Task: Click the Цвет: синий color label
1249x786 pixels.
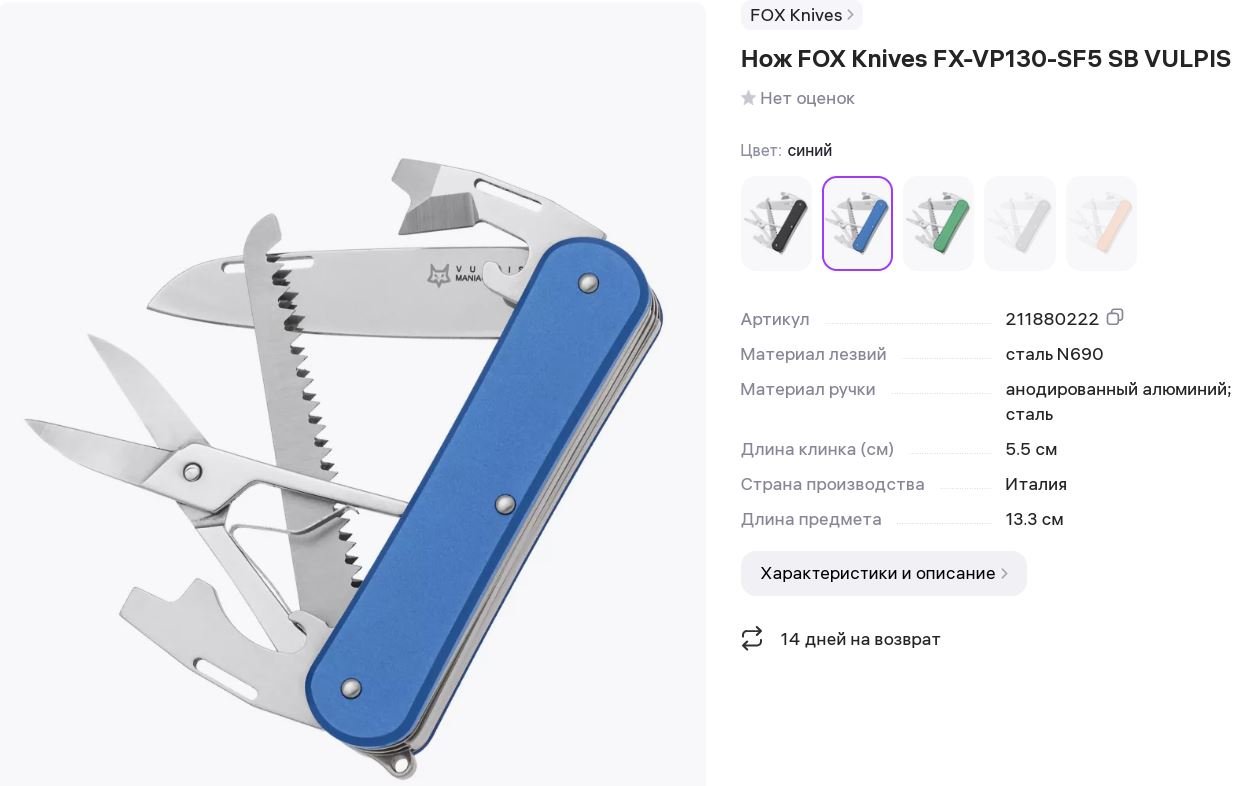Action: click(x=786, y=150)
